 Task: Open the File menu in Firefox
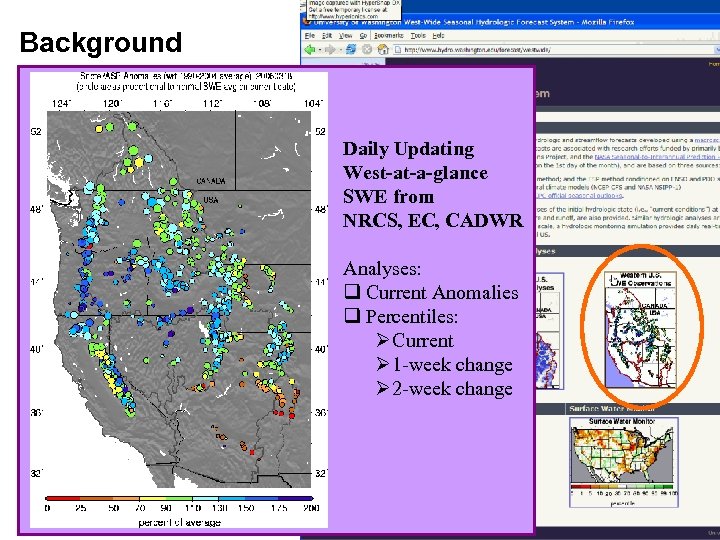coord(310,36)
